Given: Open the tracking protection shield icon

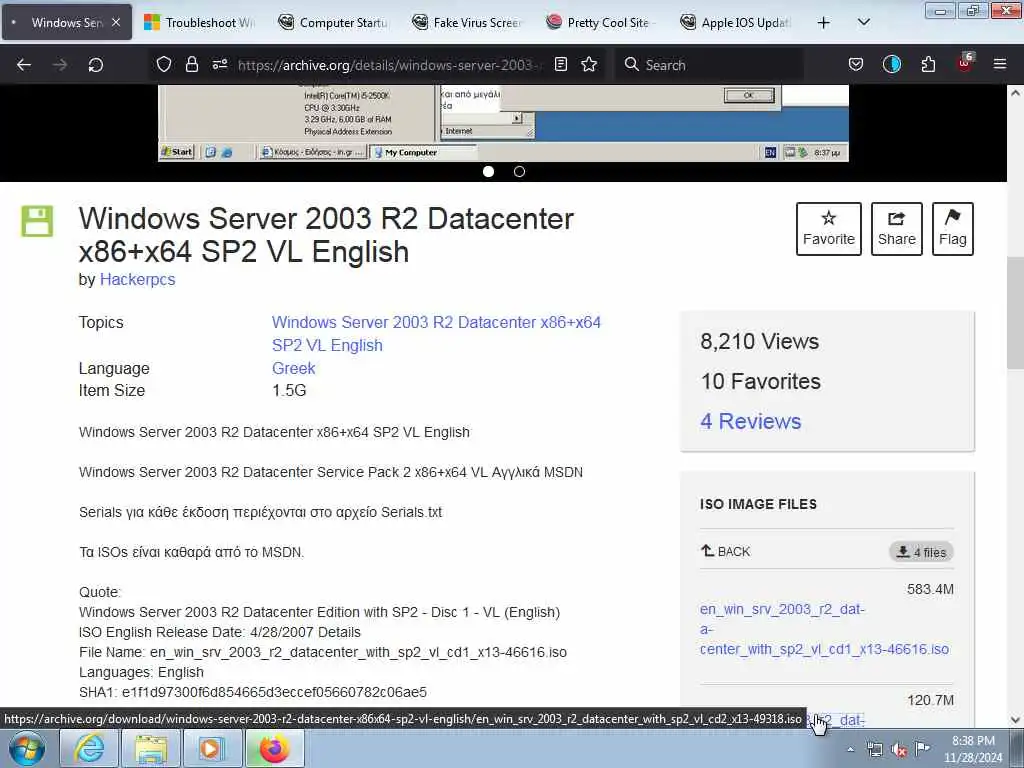Looking at the screenshot, I should point(164,64).
